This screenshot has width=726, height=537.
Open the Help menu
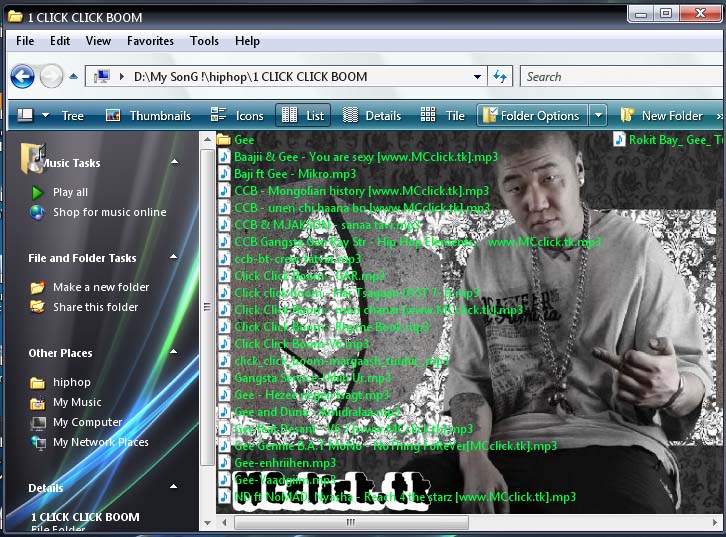point(247,41)
